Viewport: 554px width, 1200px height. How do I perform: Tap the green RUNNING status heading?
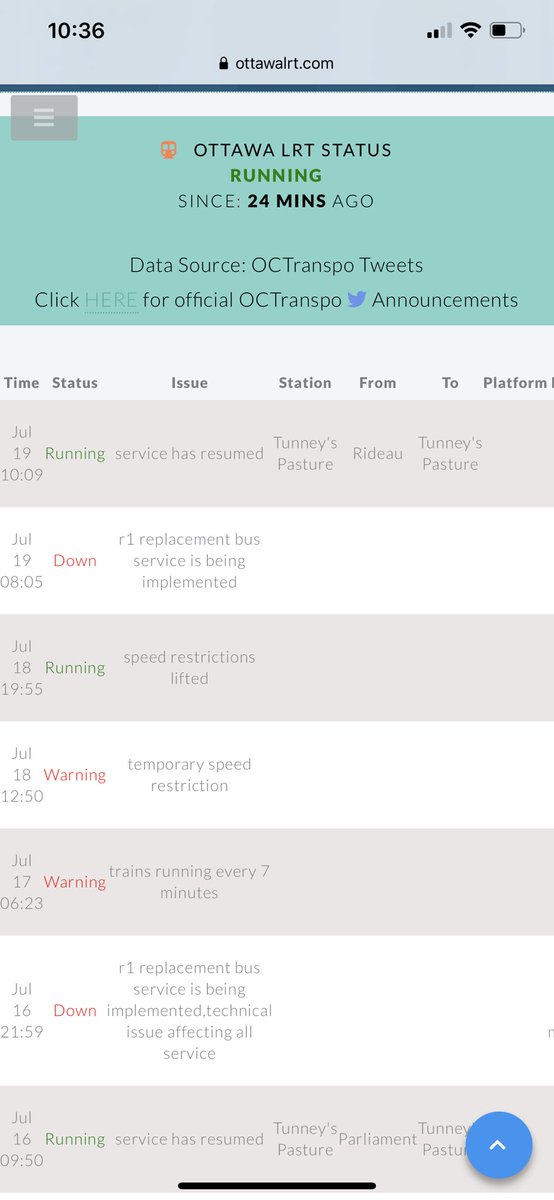click(276, 175)
